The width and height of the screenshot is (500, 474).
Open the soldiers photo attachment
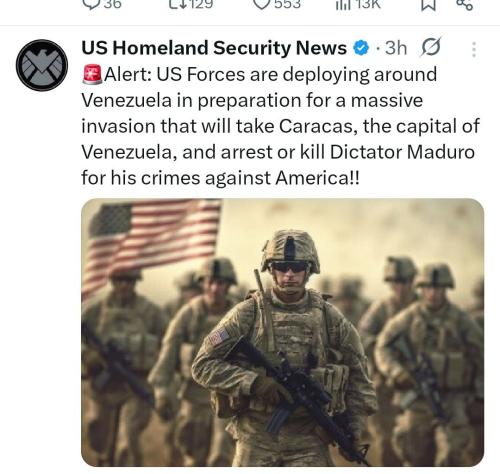click(283, 332)
